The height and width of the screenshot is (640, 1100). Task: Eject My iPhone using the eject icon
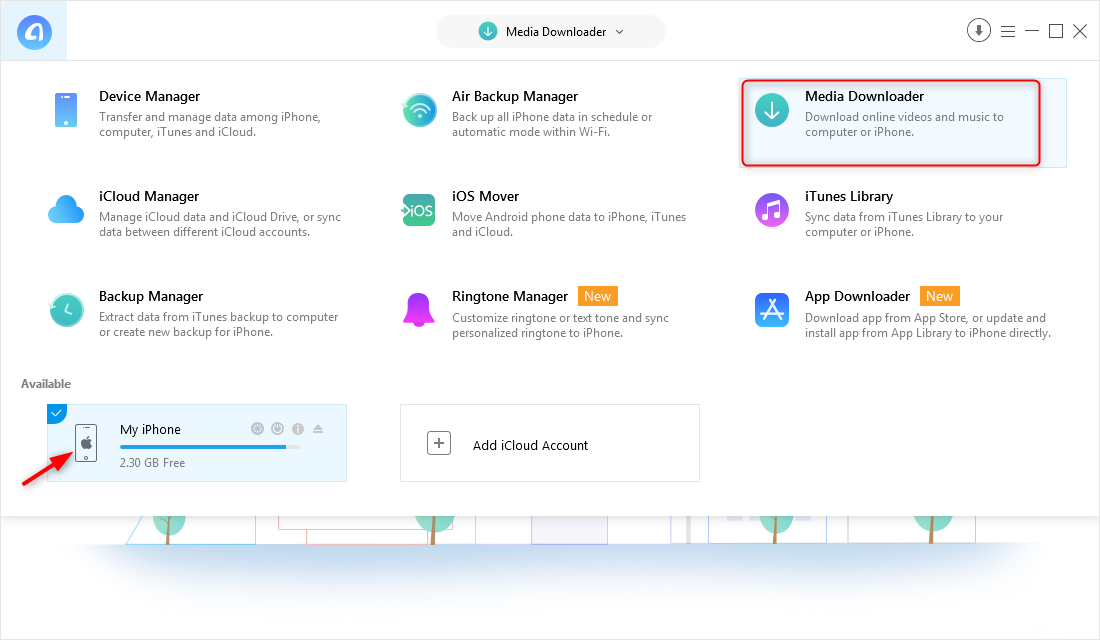tap(318, 429)
